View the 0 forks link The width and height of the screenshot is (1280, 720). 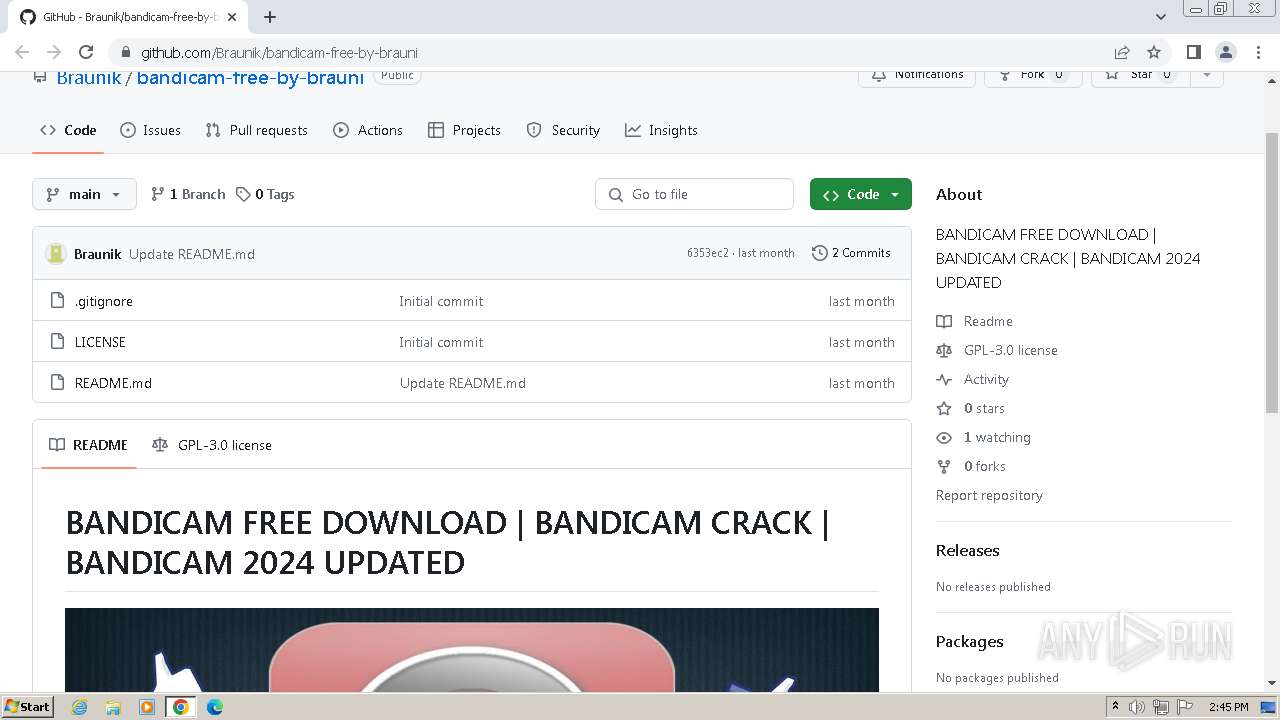pos(971,466)
